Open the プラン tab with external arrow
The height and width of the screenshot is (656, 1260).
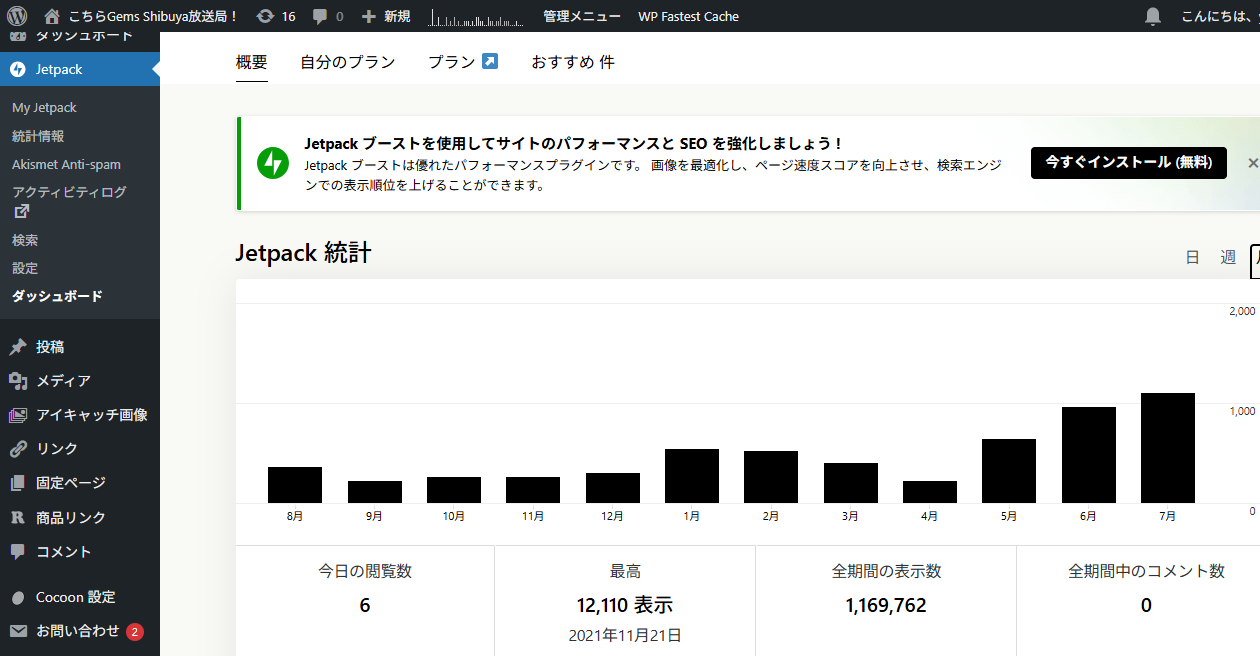coord(463,62)
